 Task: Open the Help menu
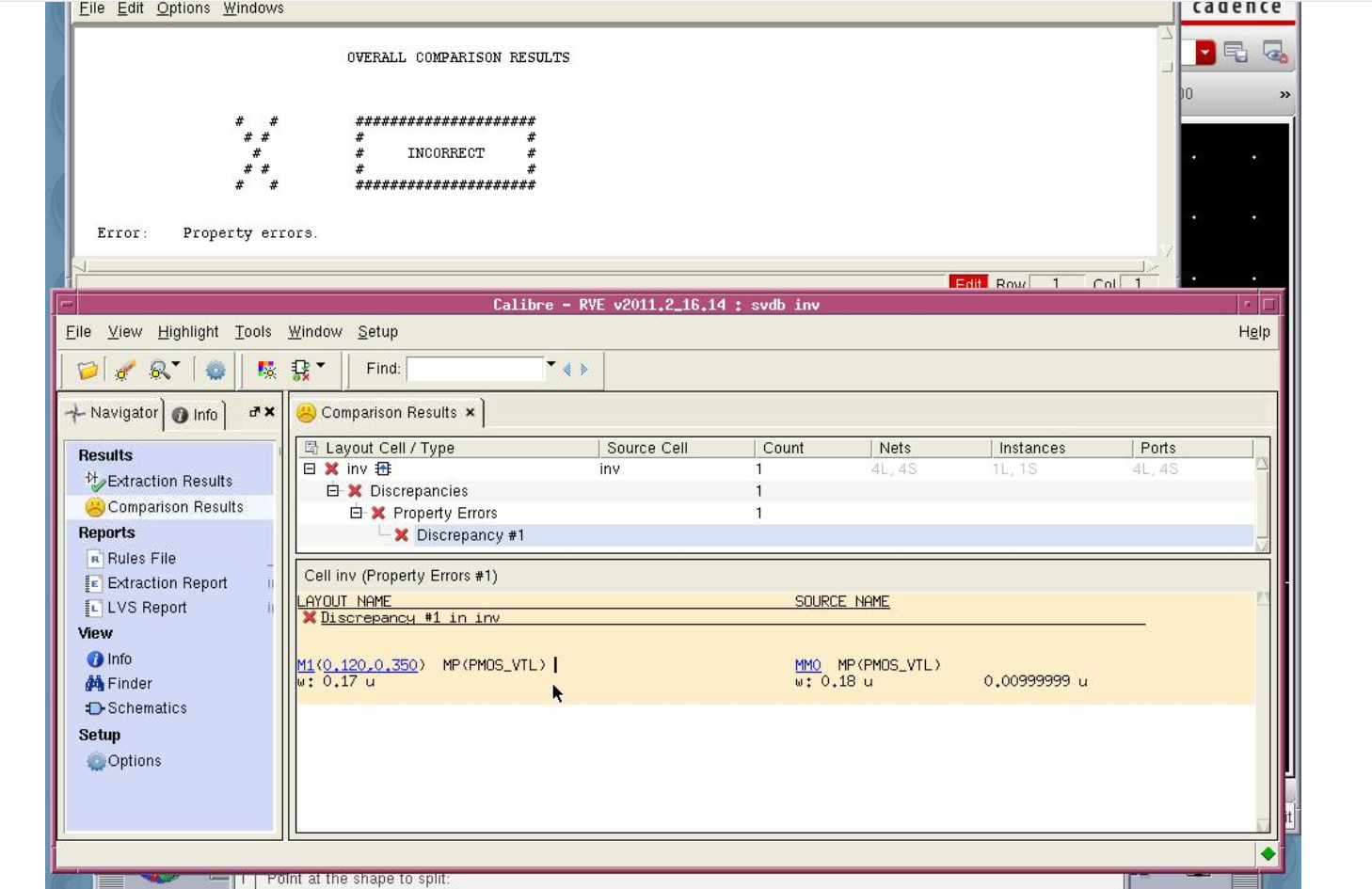(1254, 332)
